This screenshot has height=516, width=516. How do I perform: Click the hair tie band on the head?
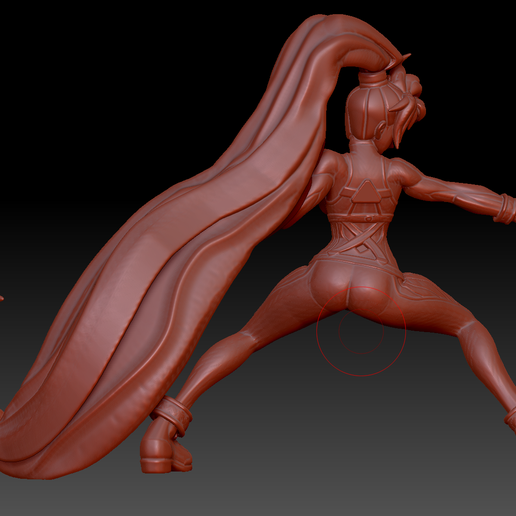click(373, 80)
